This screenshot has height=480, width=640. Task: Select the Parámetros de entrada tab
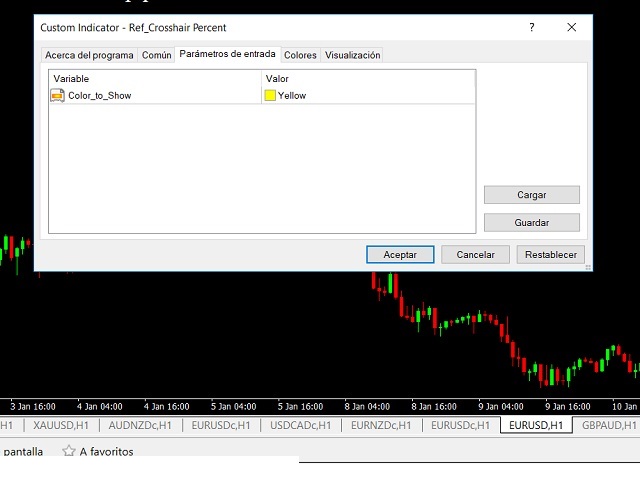(227, 54)
